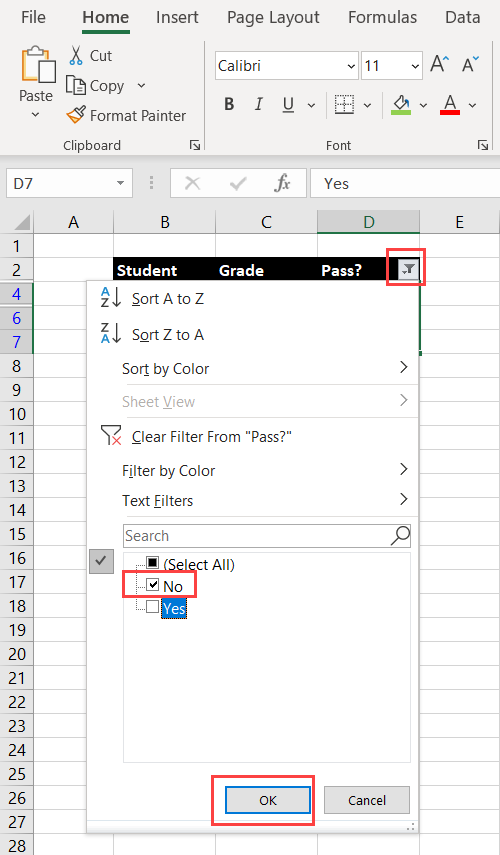Image resolution: width=500 pixels, height=855 pixels.
Task: Click the Insert Function fx icon
Action: [x=282, y=183]
